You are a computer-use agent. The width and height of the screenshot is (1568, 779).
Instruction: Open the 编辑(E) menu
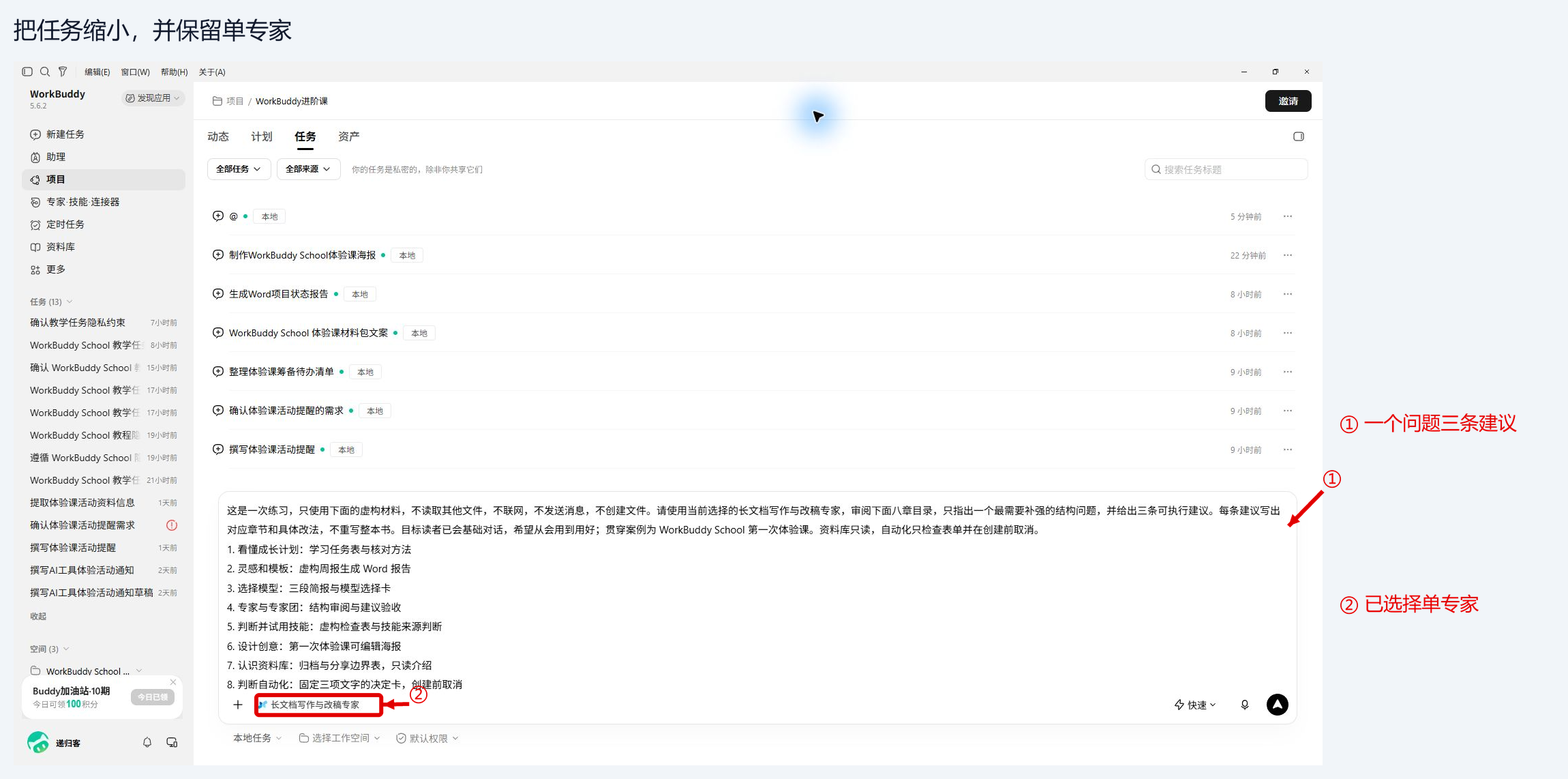tap(97, 72)
